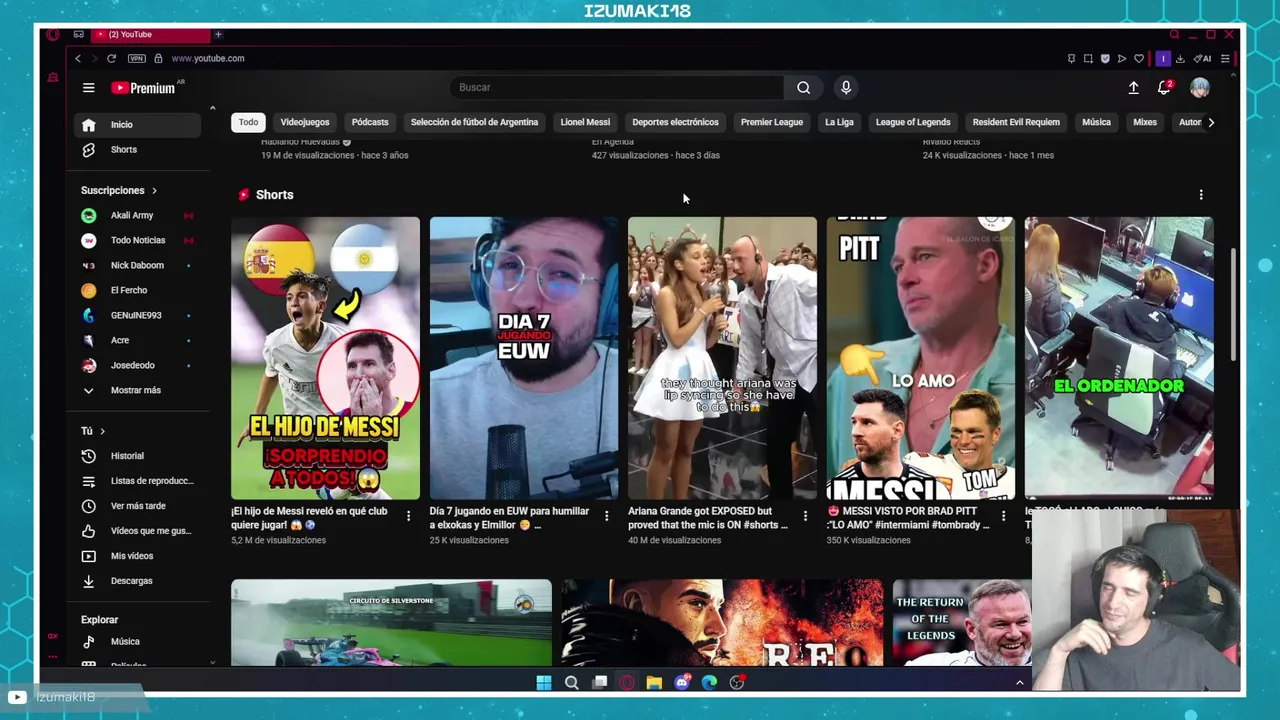
Task: Open the browser downloads icon
Action: coord(1180,59)
